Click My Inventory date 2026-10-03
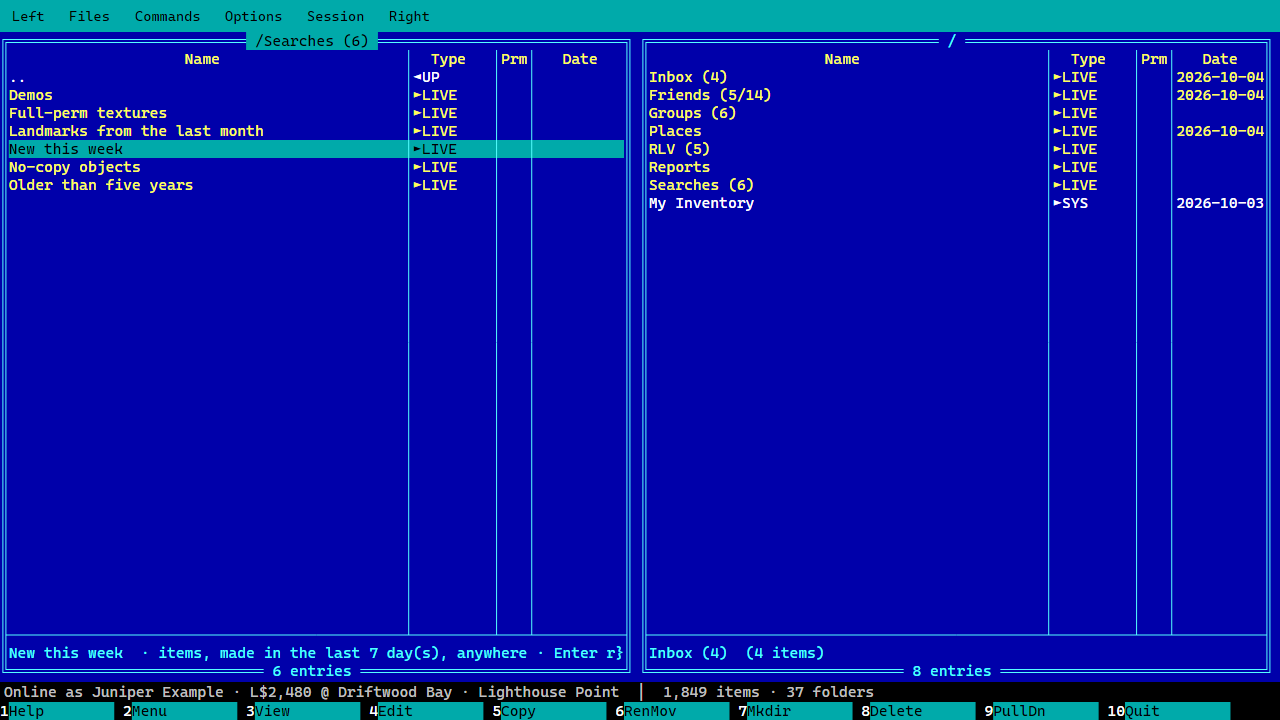Viewport: 1280px width, 720px height. pyautogui.click(x=1220, y=203)
